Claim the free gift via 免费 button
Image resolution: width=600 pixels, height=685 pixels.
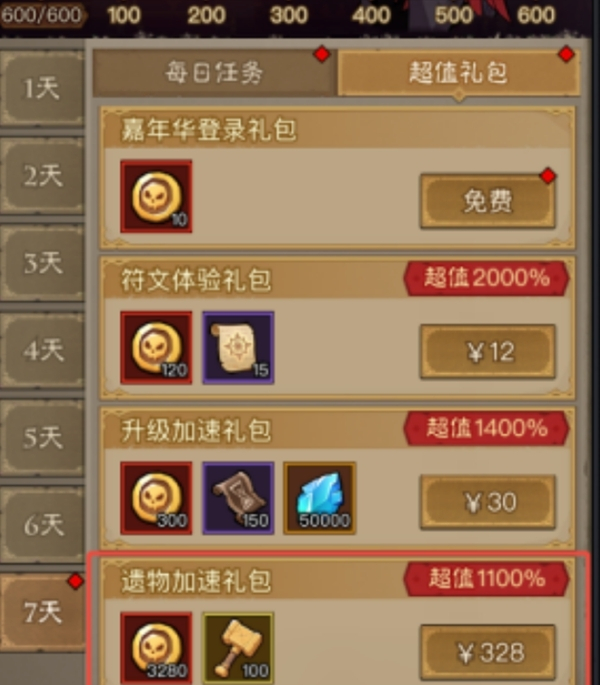tap(488, 201)
